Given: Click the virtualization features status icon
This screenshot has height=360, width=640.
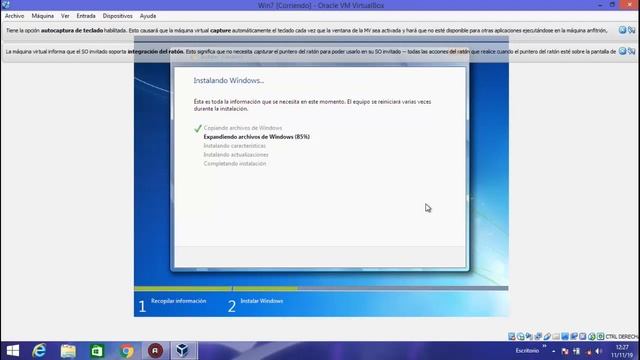Looking at the screenshot, I should click(x=582, y=336).
